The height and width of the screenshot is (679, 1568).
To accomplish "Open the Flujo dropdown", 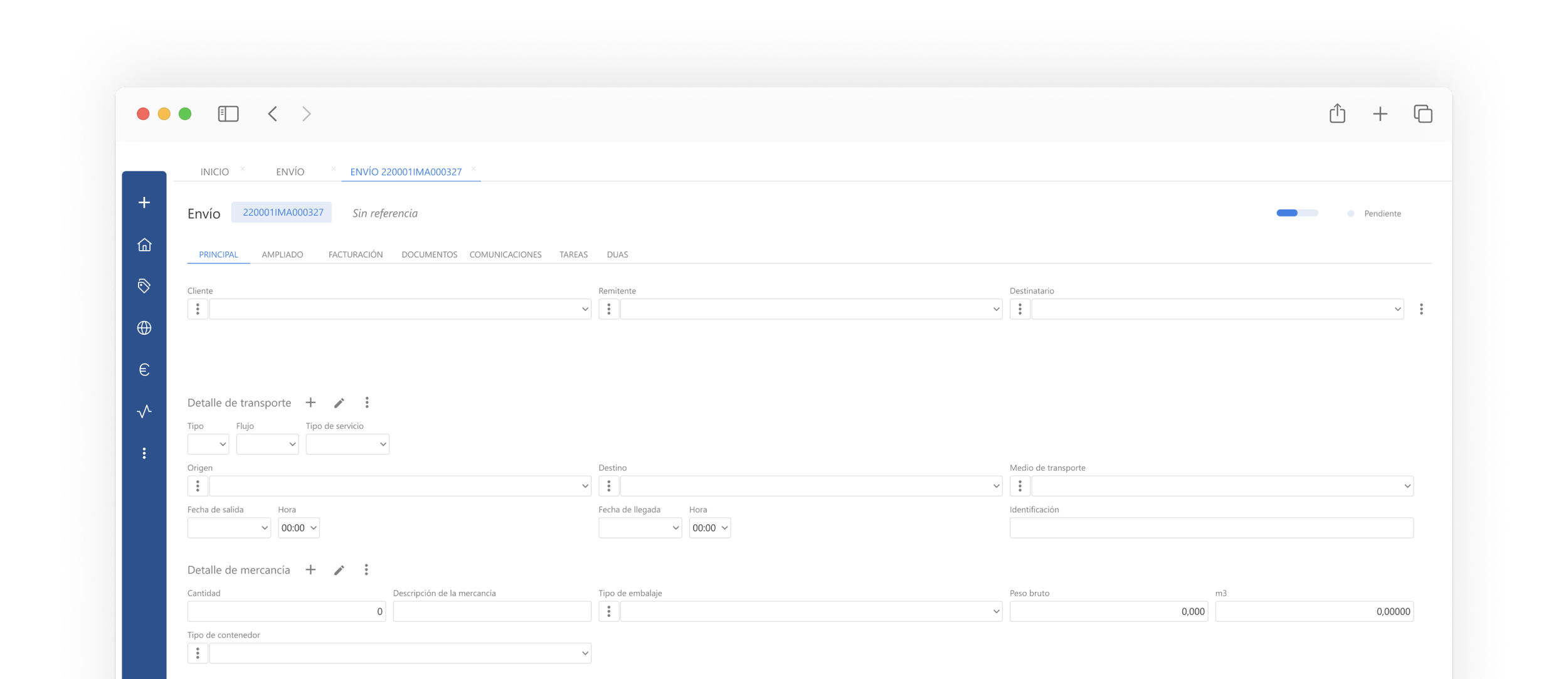I will tap(267, 444).
